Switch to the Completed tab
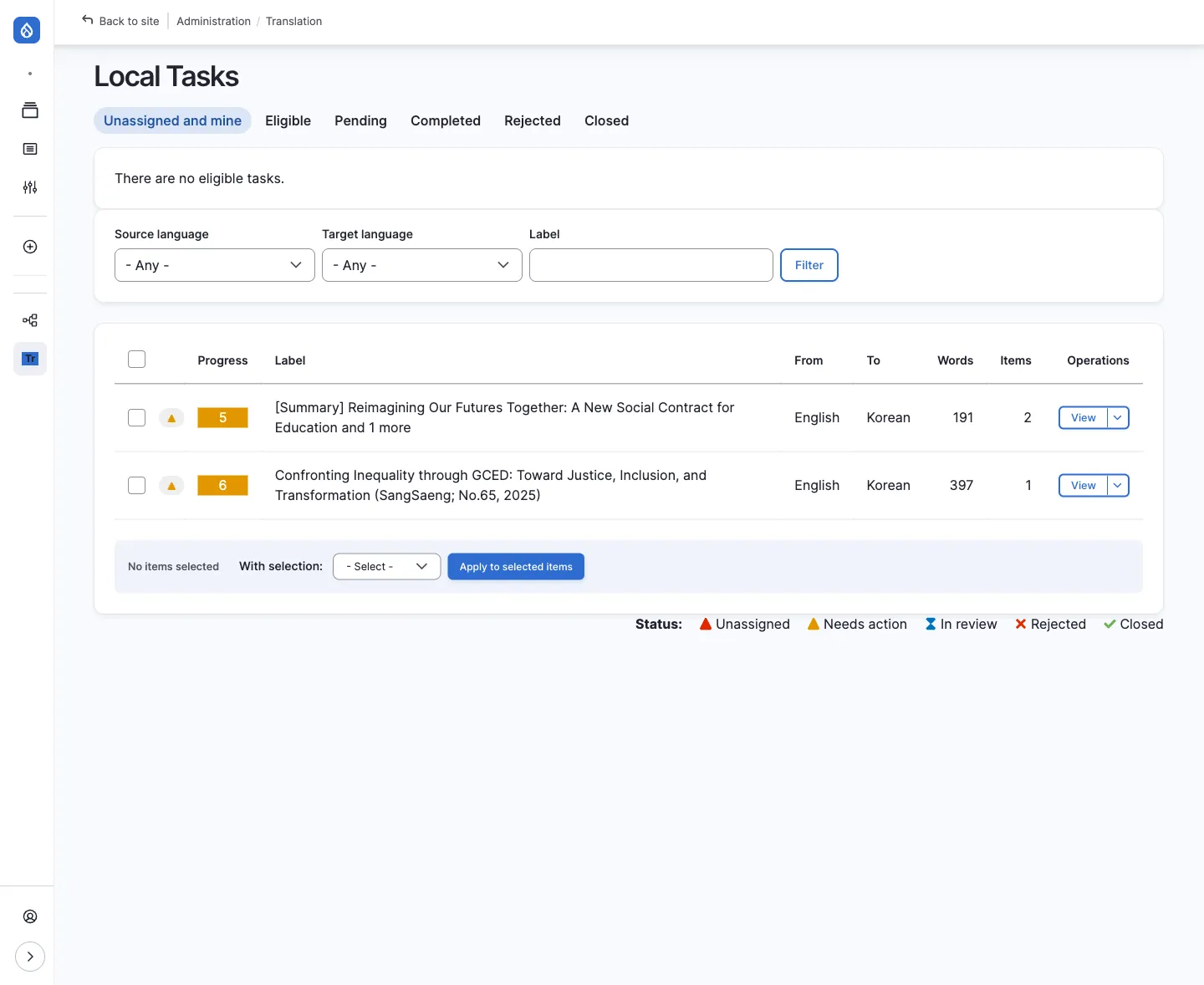 [x=445, y=120]
